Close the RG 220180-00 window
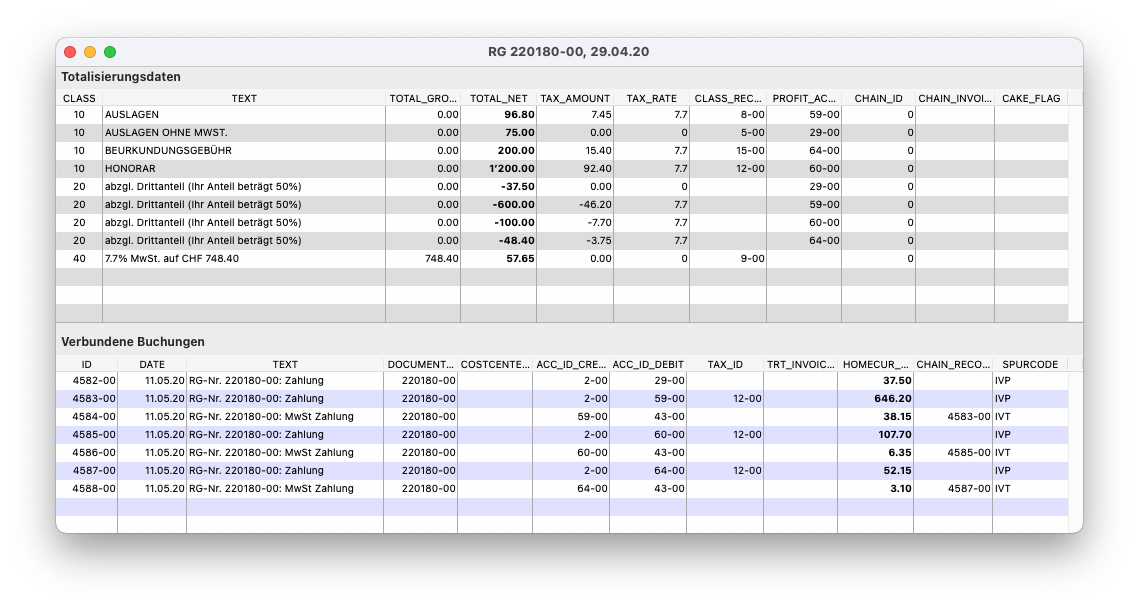 70,52
